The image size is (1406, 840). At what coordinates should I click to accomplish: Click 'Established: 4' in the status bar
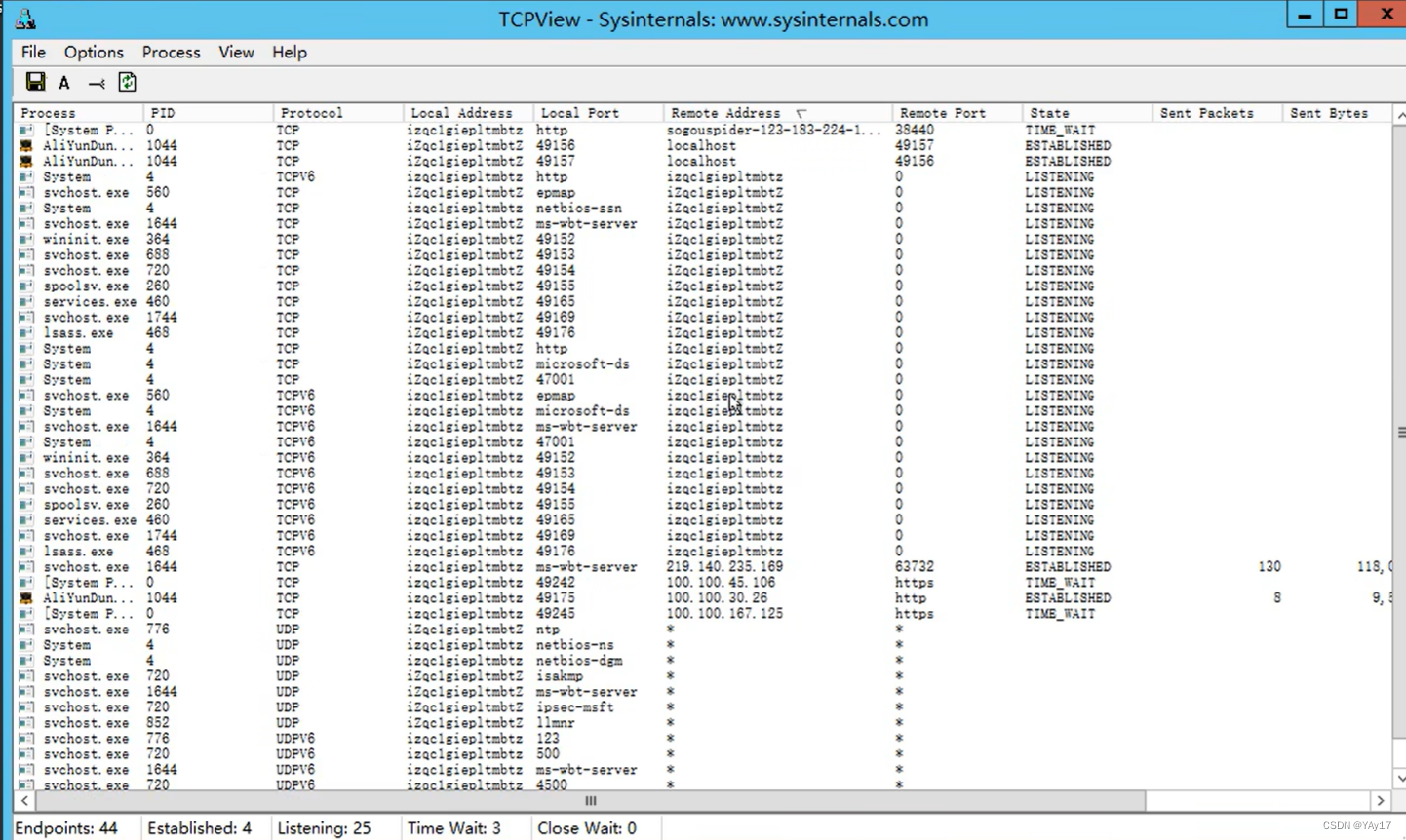pos(199,828)
